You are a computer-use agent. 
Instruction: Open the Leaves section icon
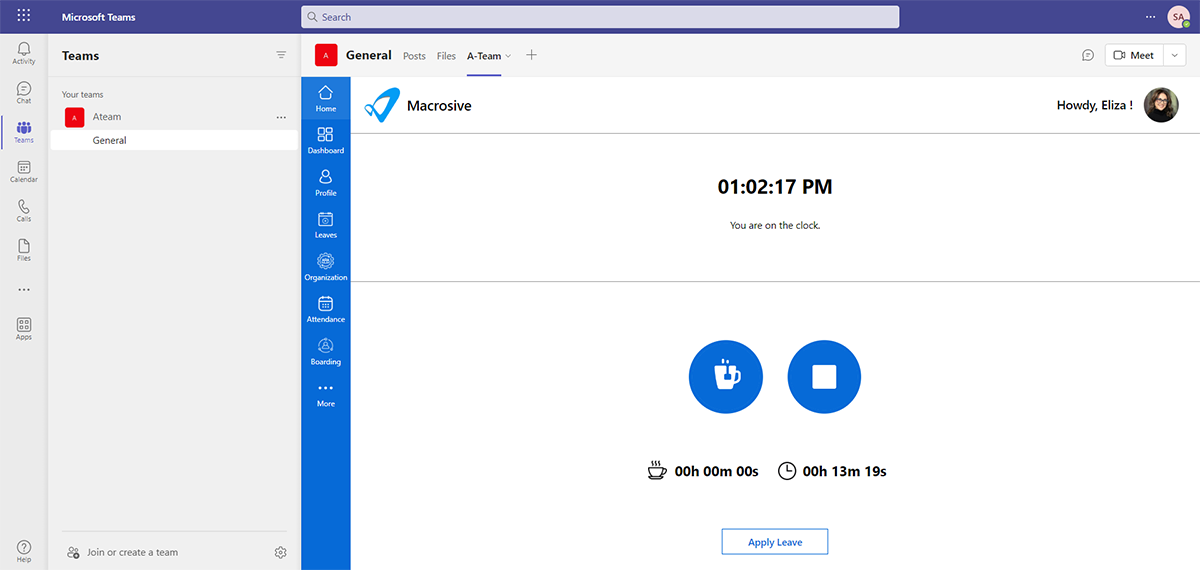point(325,224)
